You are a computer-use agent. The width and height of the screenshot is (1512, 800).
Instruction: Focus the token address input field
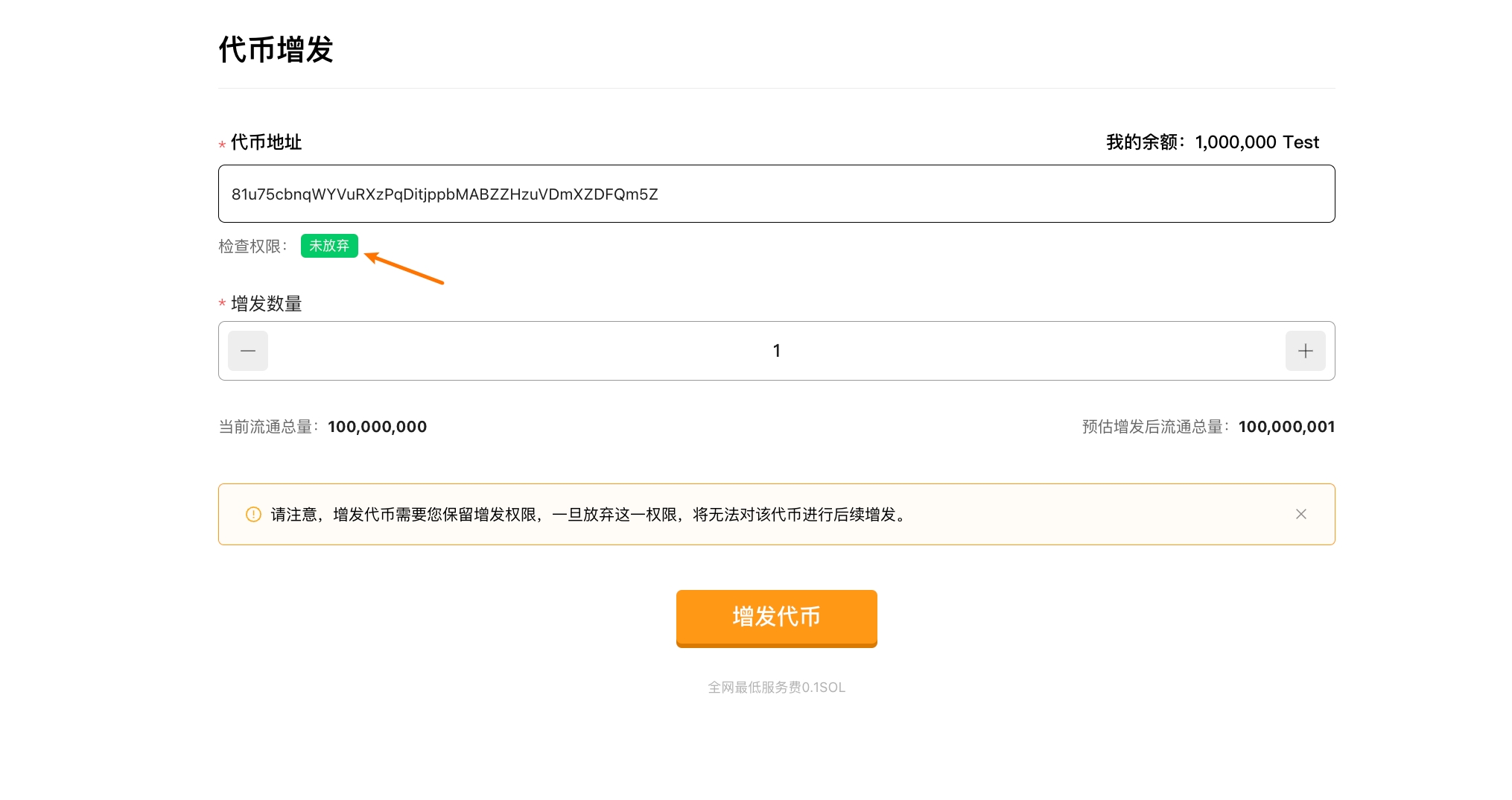tap(776, 194)
